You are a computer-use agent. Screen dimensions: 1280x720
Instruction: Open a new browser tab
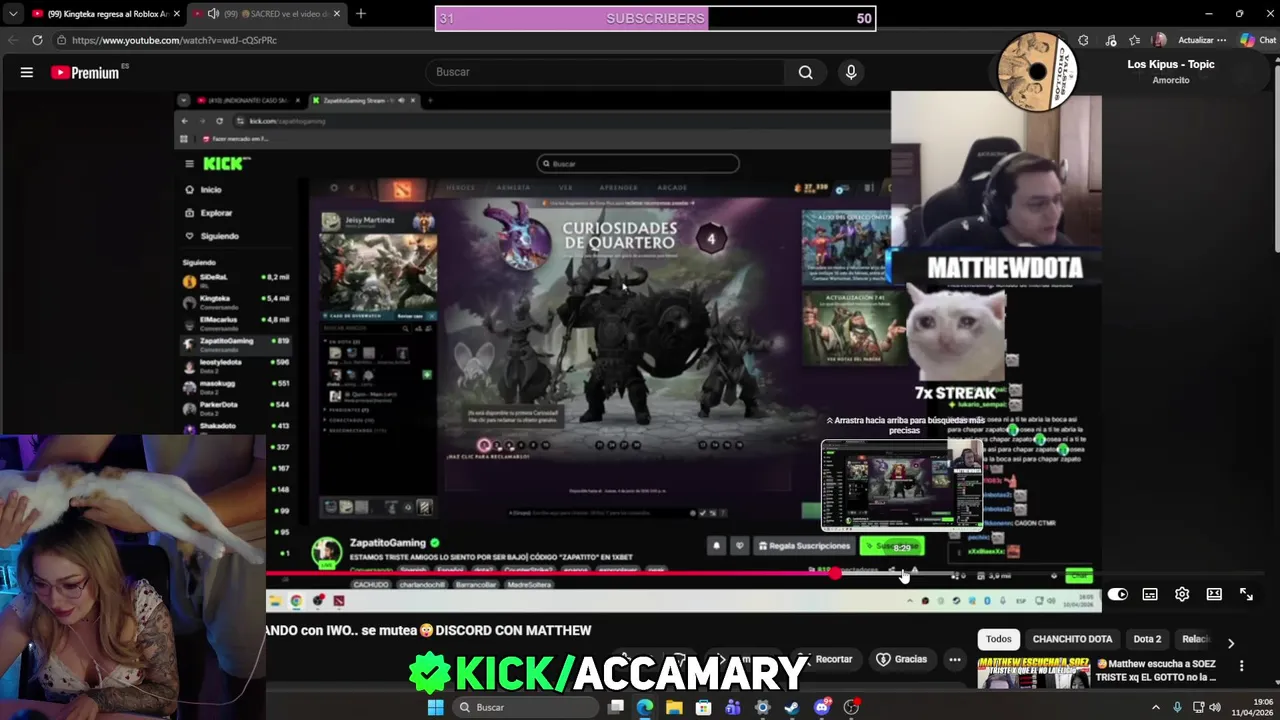[x=361, y=14]
